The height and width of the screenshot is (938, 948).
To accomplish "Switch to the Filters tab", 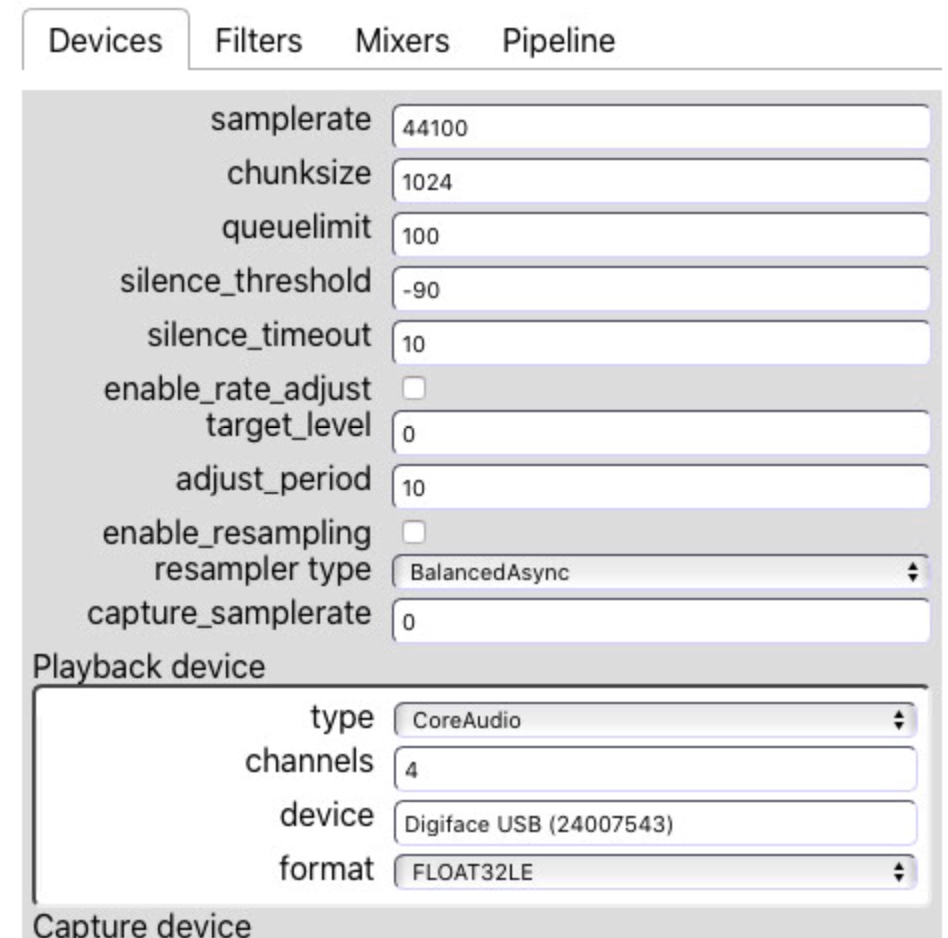I will pyautogui.click(x=258, y=41).
